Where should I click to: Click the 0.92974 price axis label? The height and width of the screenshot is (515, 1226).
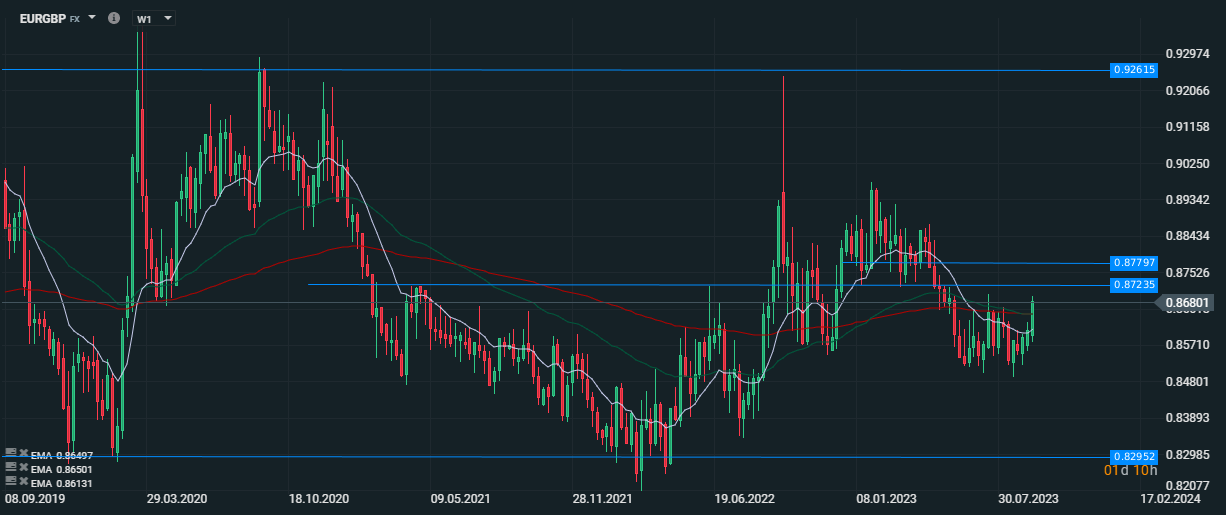point(1186,54)
